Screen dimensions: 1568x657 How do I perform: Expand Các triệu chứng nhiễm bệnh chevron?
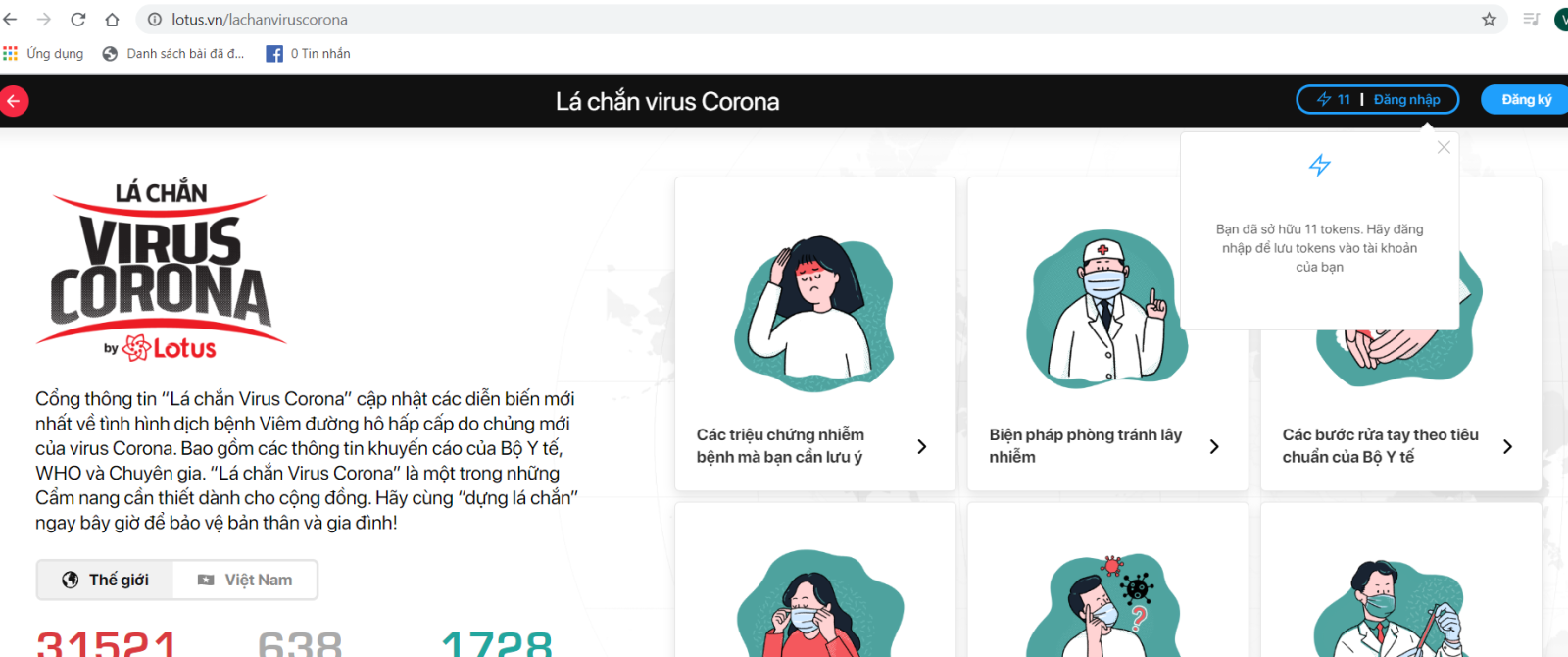click(x=921, y=446)
